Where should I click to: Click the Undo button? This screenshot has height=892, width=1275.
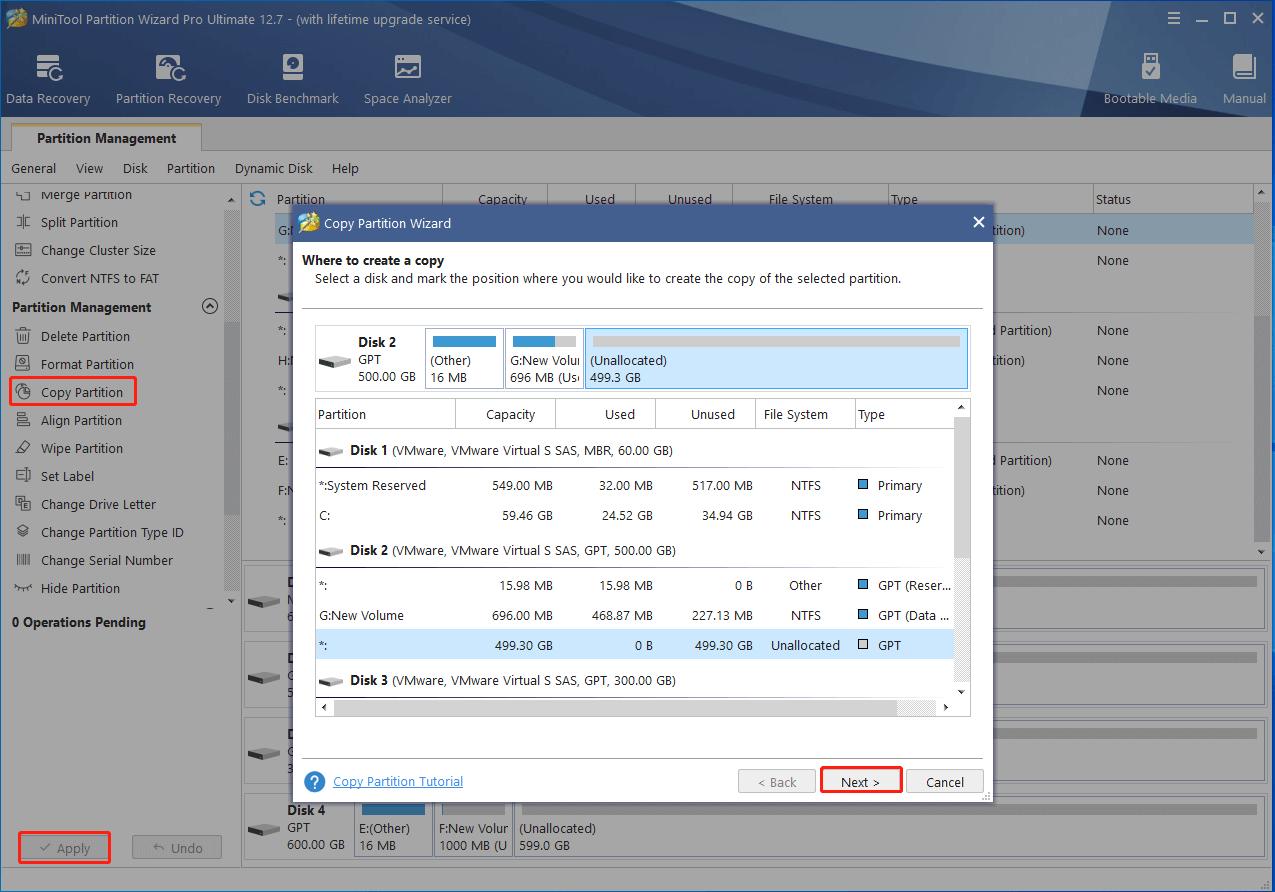177,848
